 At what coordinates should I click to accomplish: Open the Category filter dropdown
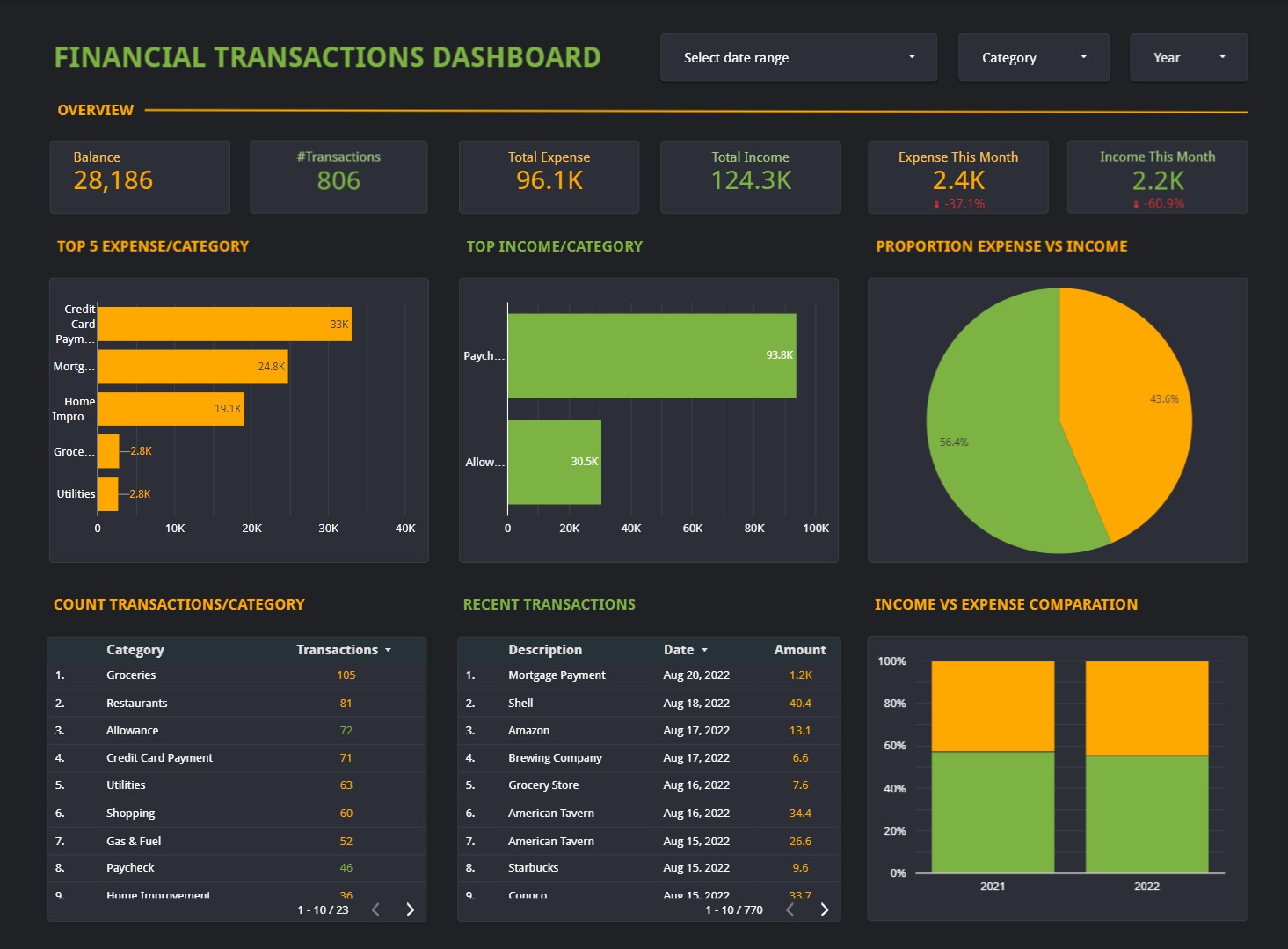(1033, 57)
